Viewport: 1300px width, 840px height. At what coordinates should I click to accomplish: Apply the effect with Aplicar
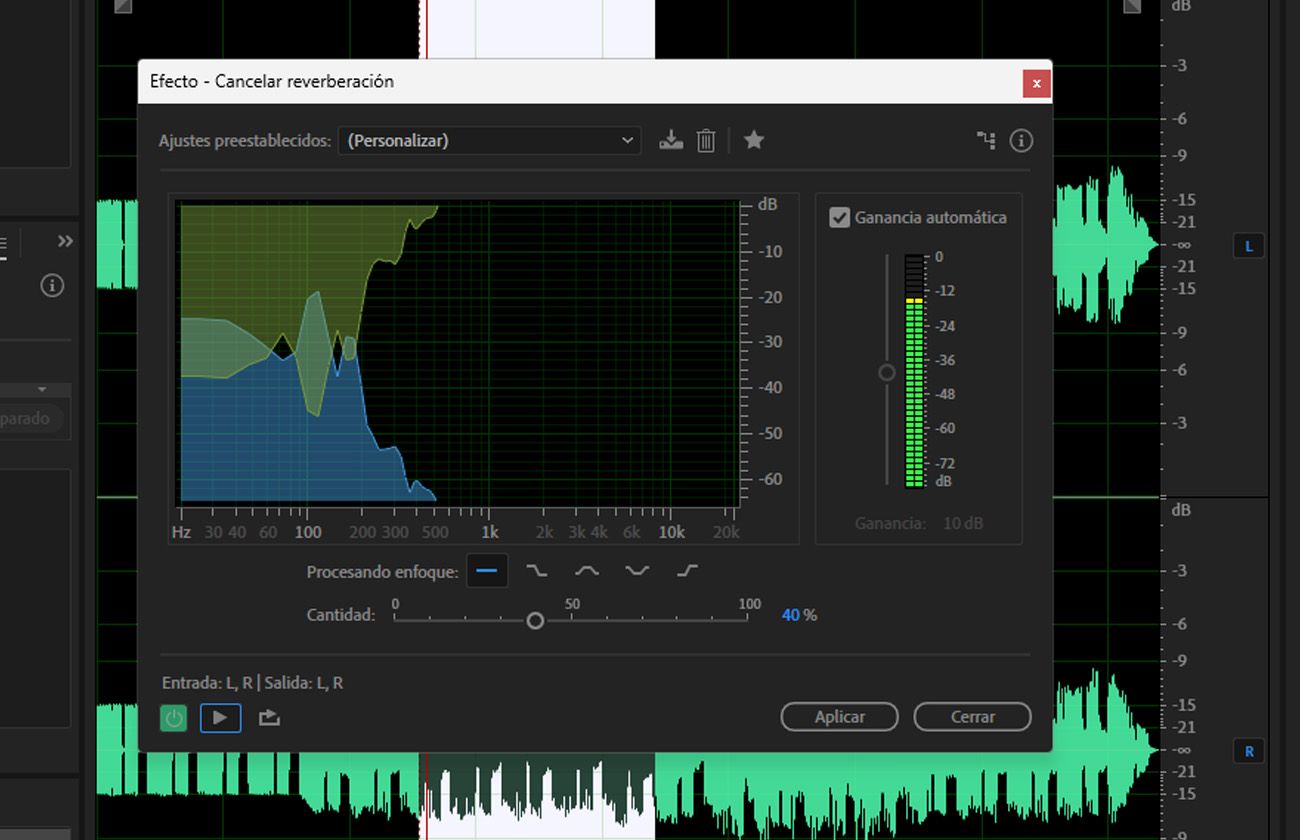840,717
